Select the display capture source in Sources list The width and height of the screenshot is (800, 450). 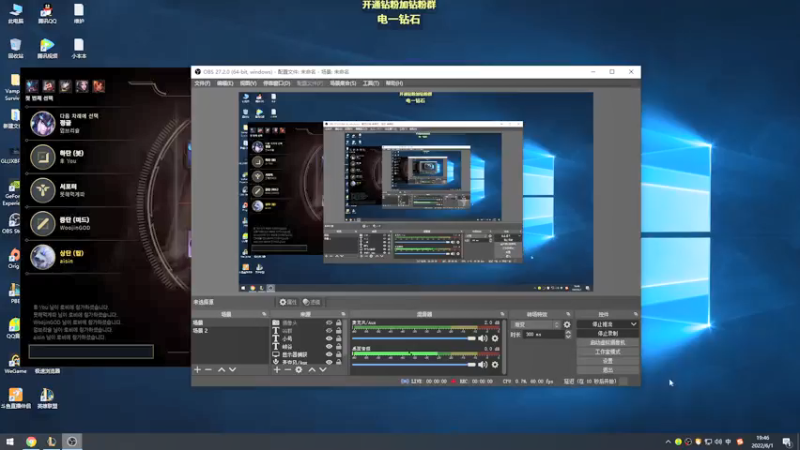tap(309, 354)
